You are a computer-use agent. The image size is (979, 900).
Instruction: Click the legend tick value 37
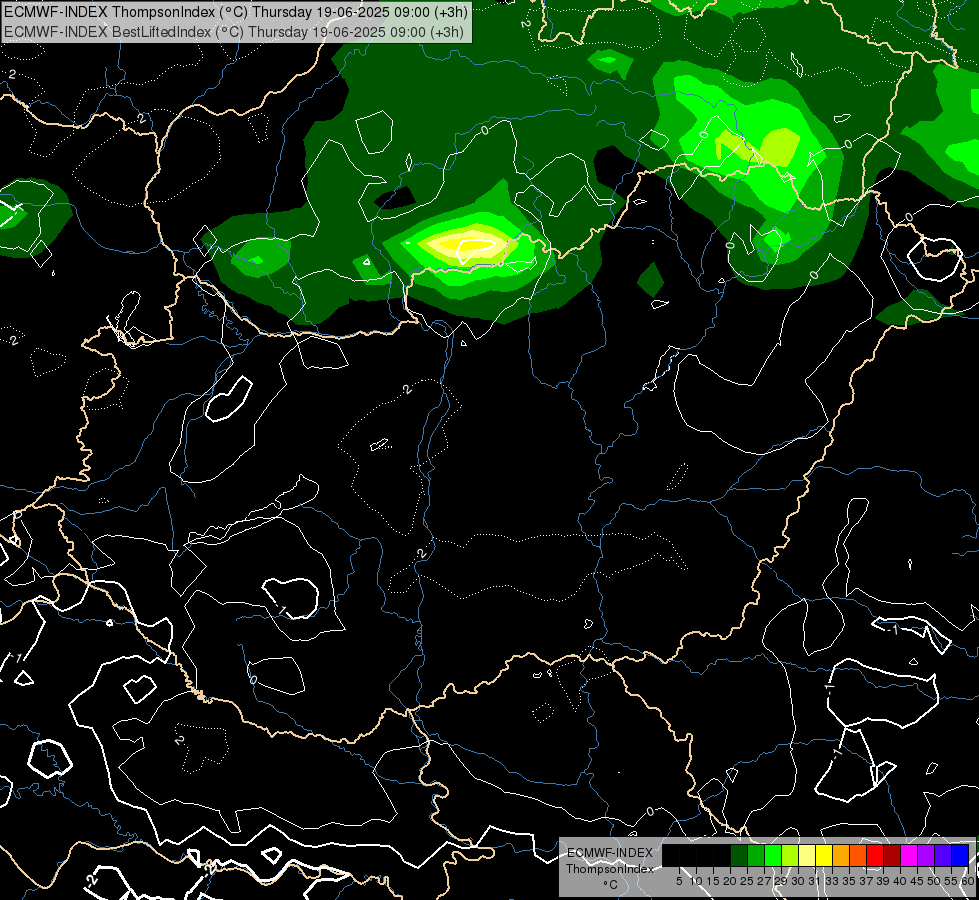coord(866,881)
